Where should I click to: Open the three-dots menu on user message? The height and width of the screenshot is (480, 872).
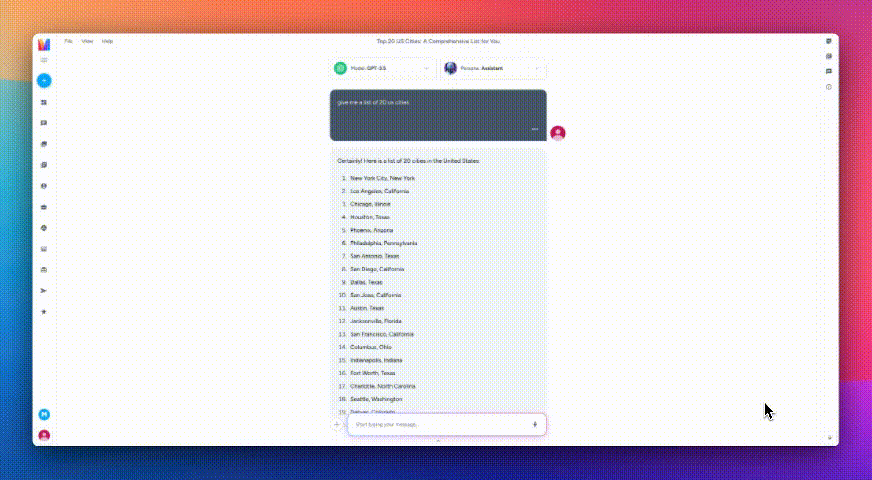535,129
